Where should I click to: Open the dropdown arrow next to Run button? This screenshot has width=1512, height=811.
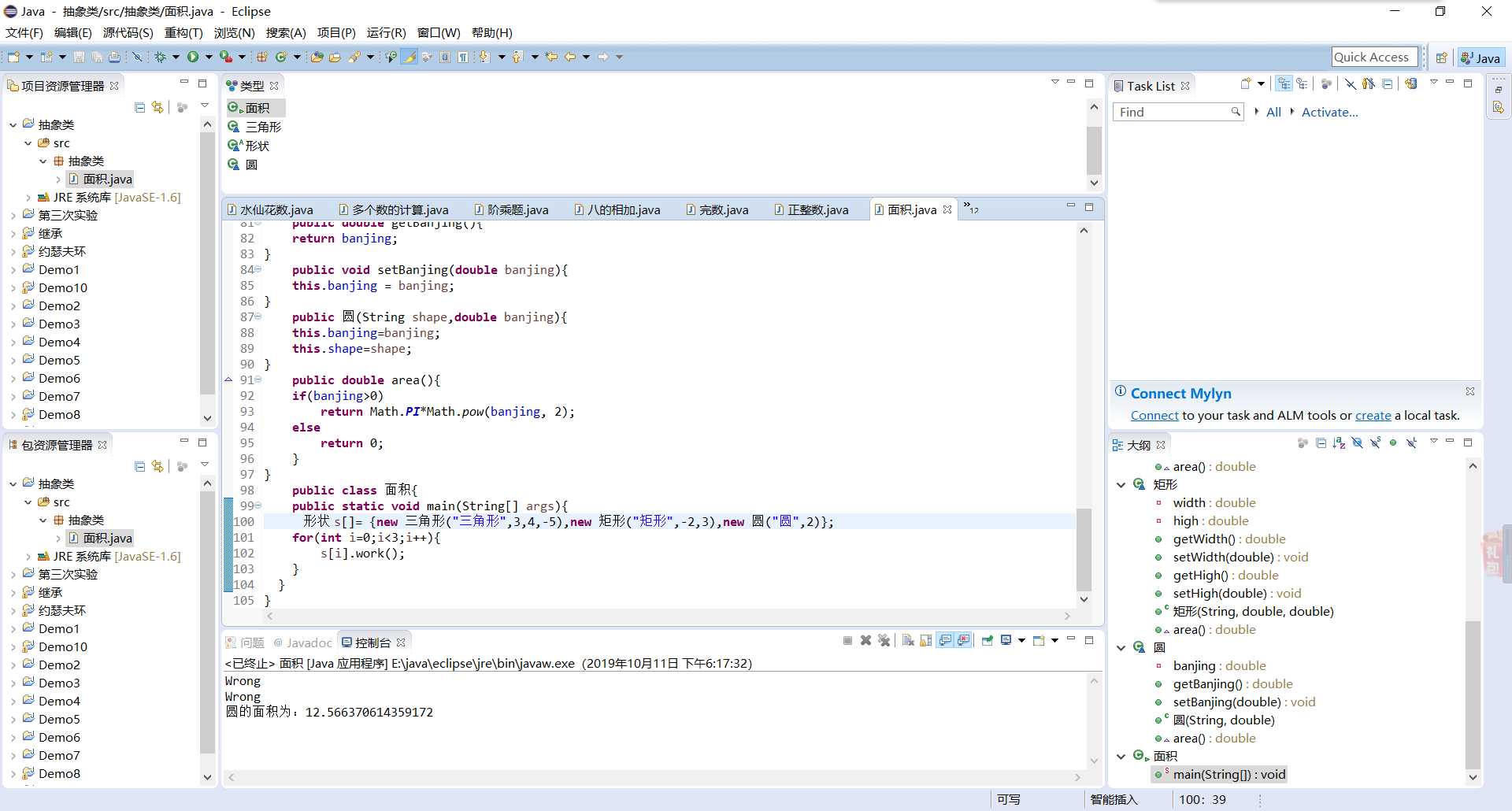(209, 57)
